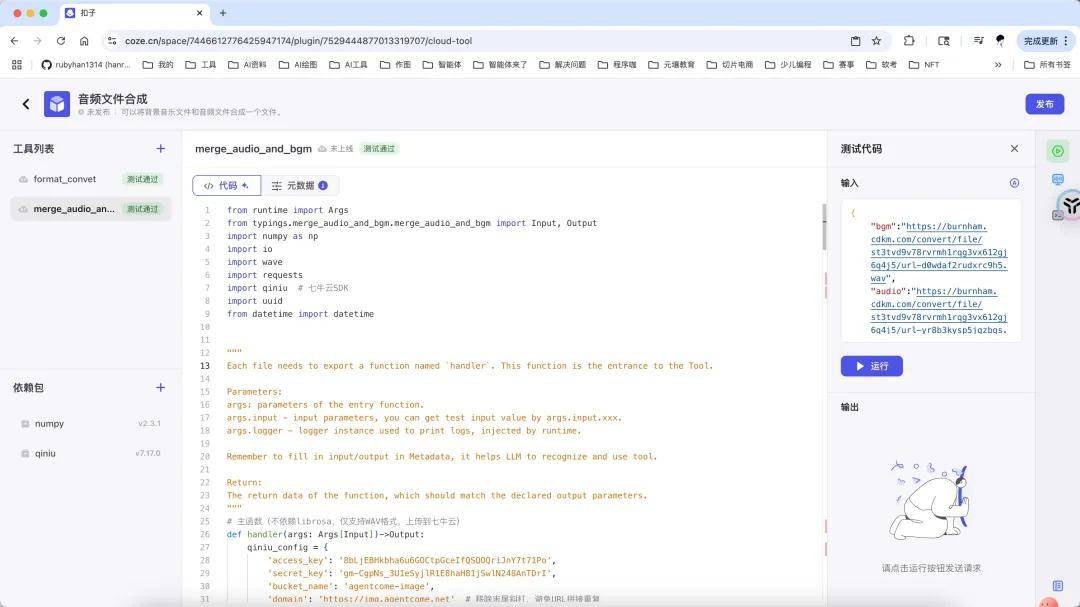
Task: Switch to the 元数据 tab
Action: pyautogui.click(x=299, y=186)
